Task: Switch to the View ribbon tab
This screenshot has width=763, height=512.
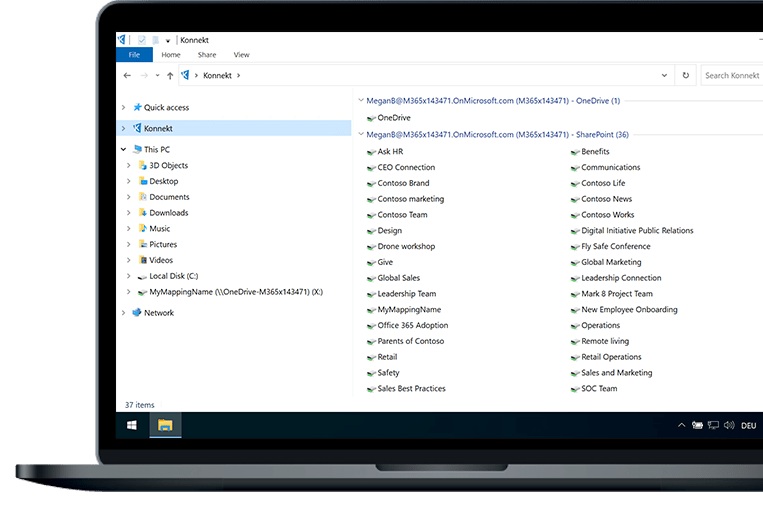Action: (x=241, y=55)
